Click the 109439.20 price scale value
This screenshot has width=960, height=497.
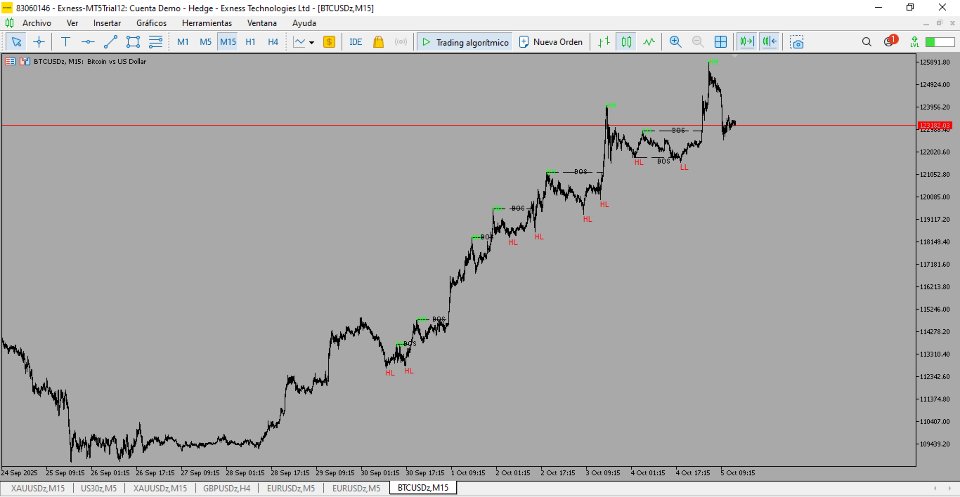pyautogui.click(x=935, y=444)
